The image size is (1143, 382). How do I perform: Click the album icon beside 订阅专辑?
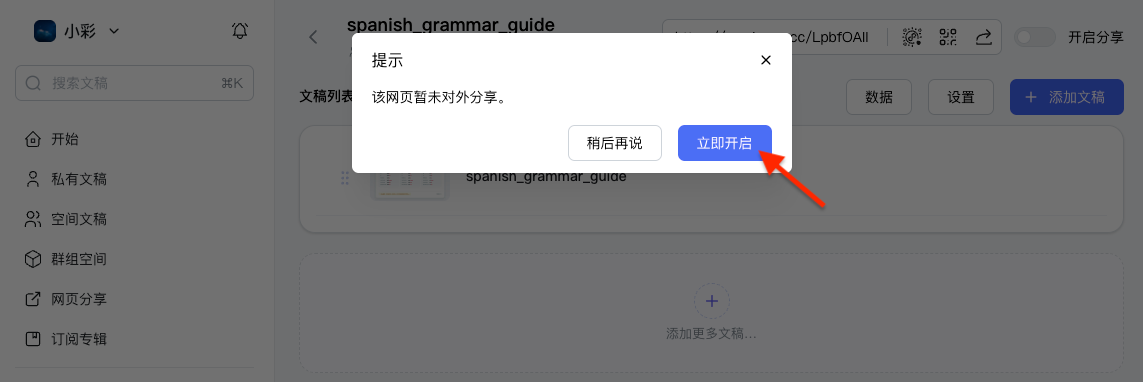click(33, 339)
